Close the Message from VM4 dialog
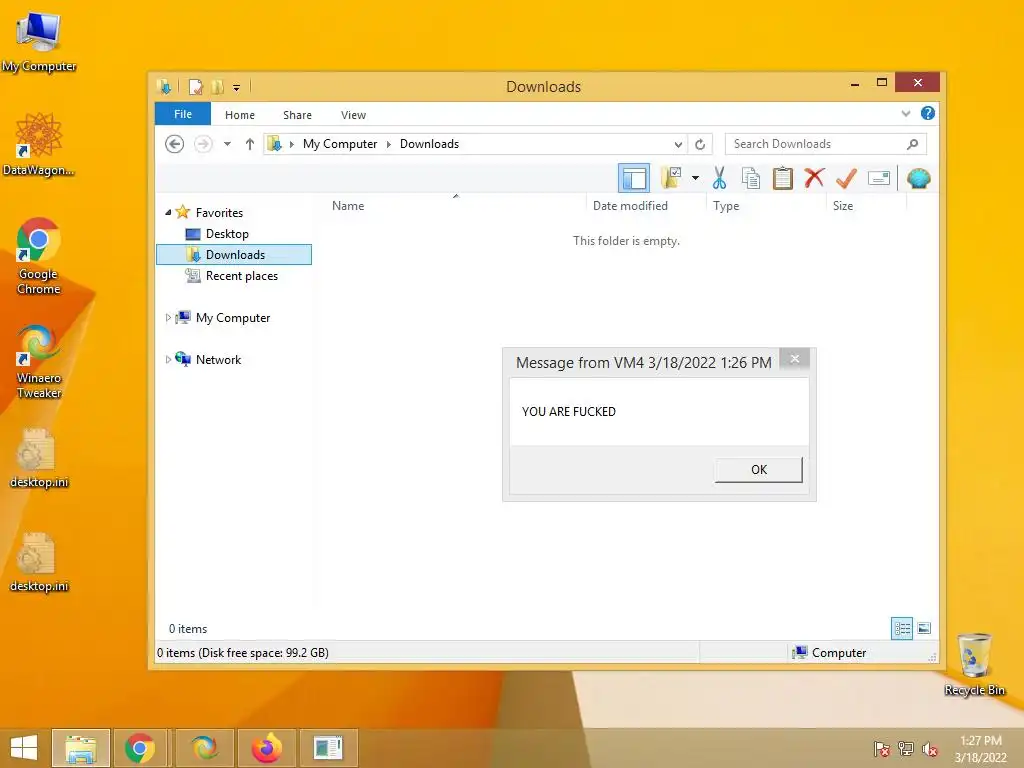The height and width of the screenshot is (768, 1024). 795,359
